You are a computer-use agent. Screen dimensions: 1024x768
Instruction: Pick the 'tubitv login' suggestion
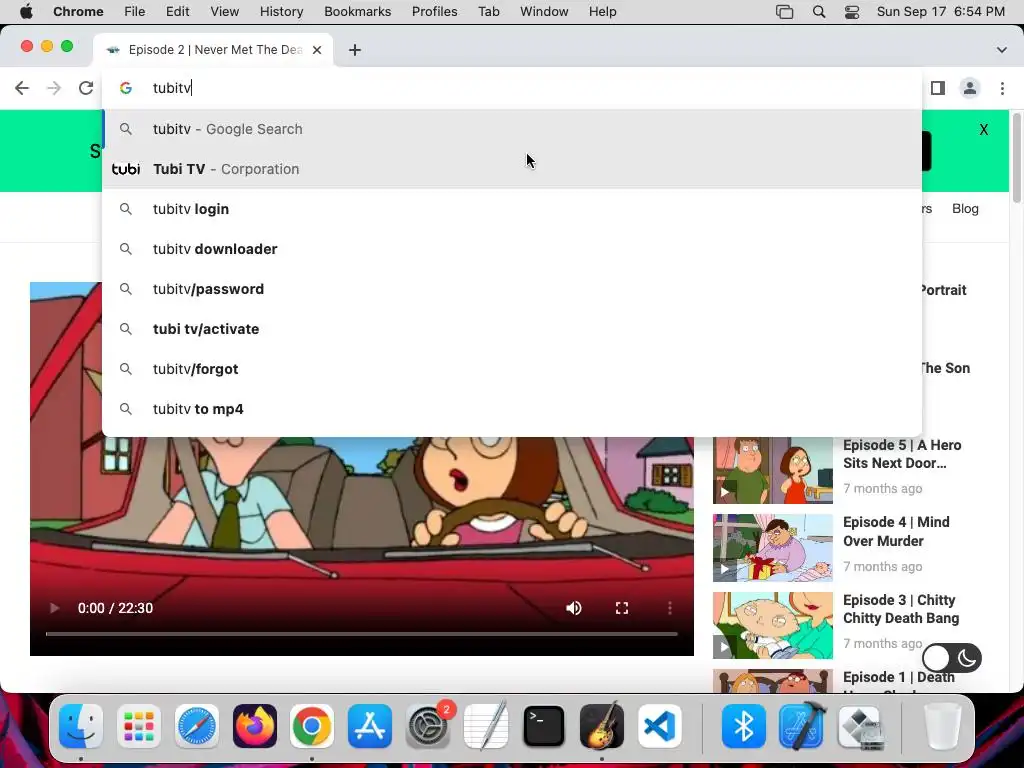point(512,209)
